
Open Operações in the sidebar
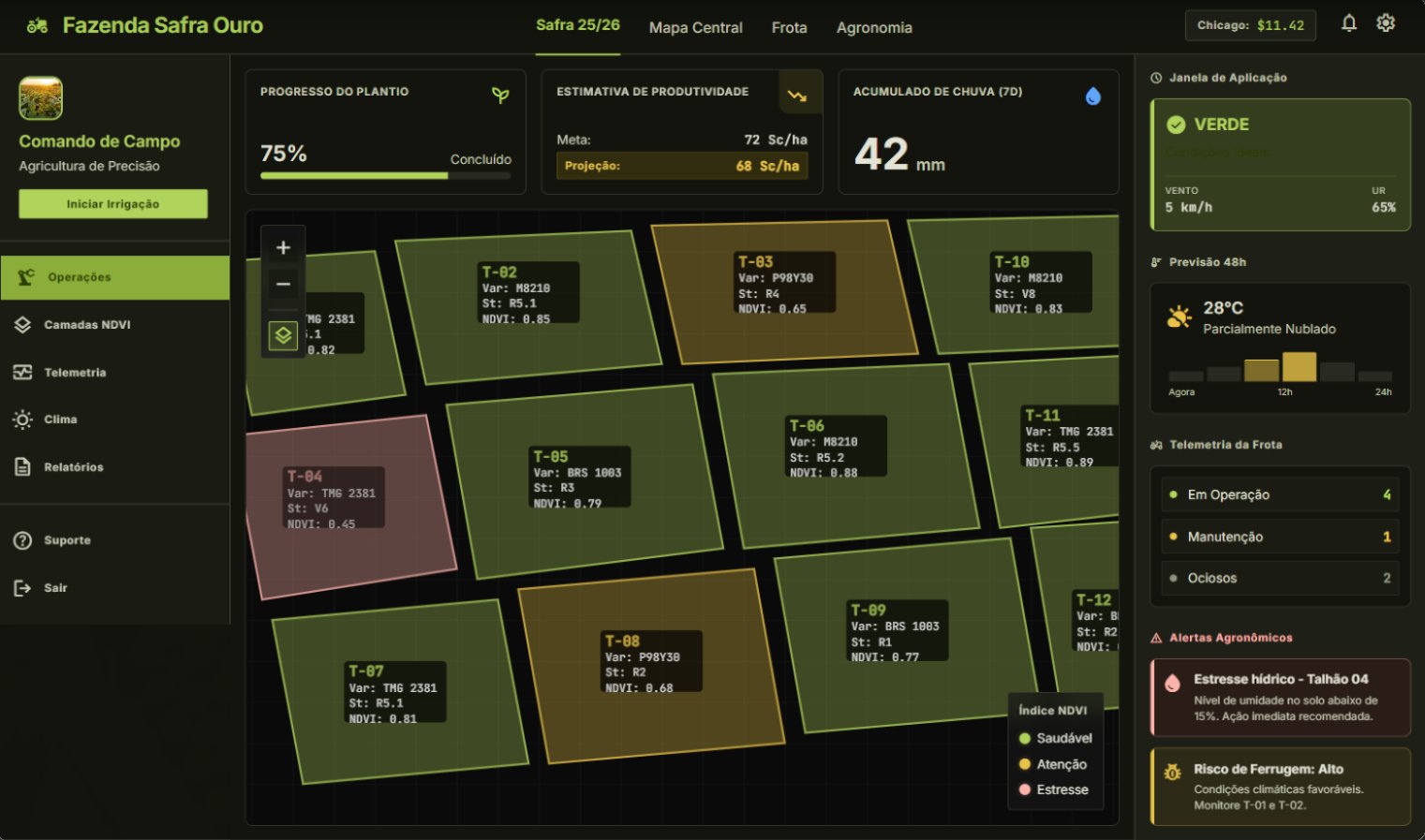tap(115, 277)
